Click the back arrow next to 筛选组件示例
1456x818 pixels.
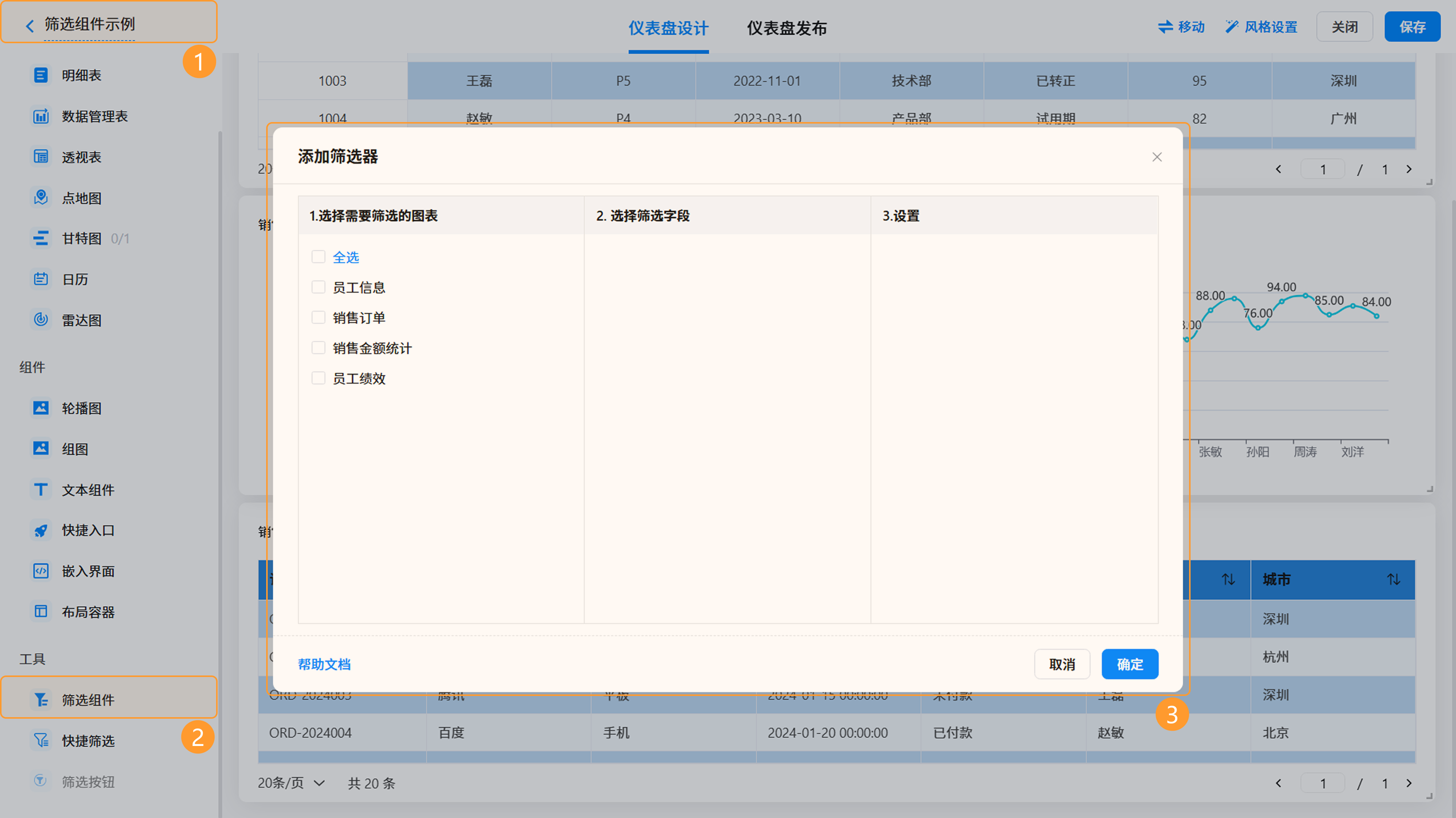[30, 25]
